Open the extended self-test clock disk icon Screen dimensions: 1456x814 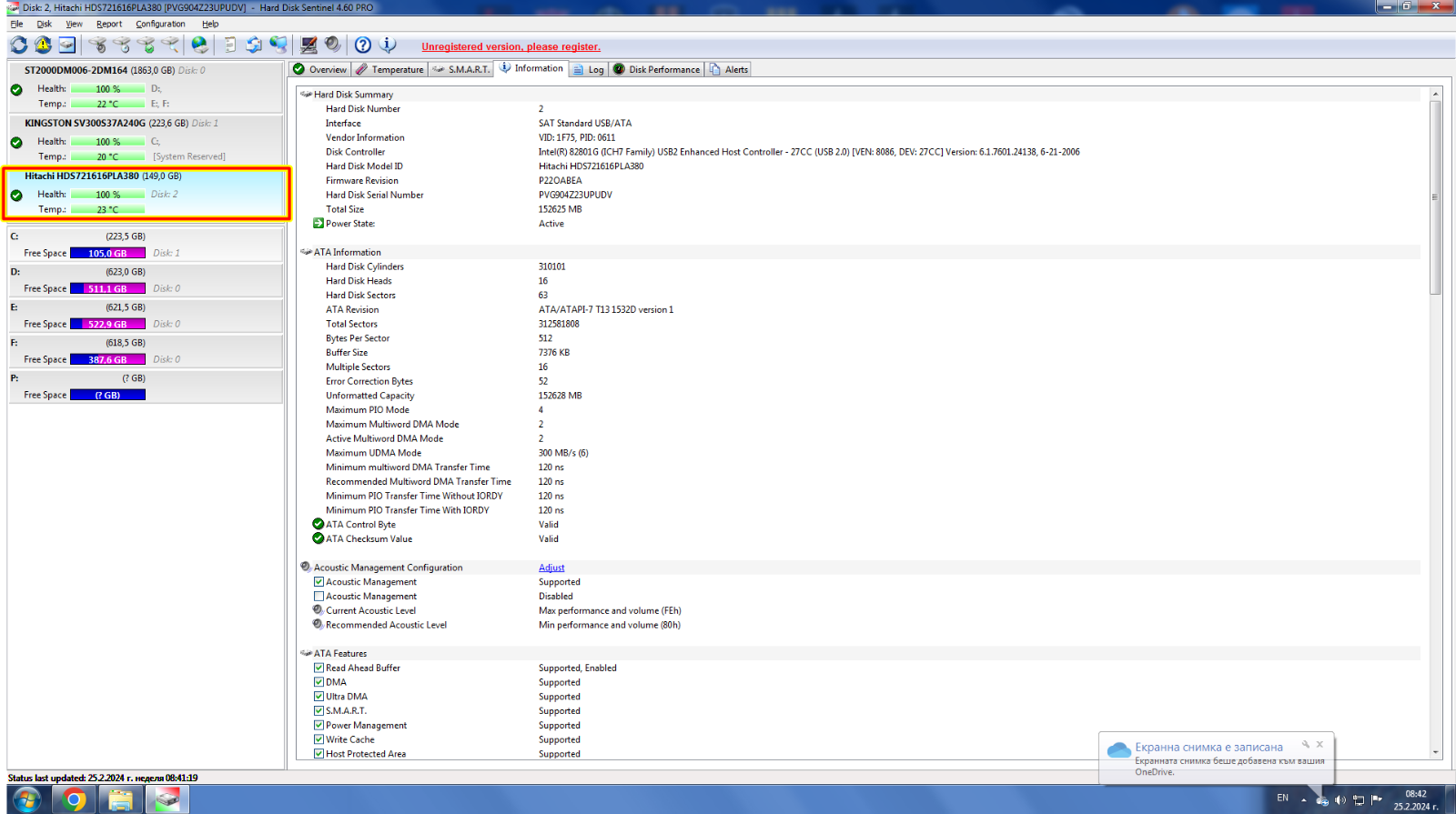(121, 45)
